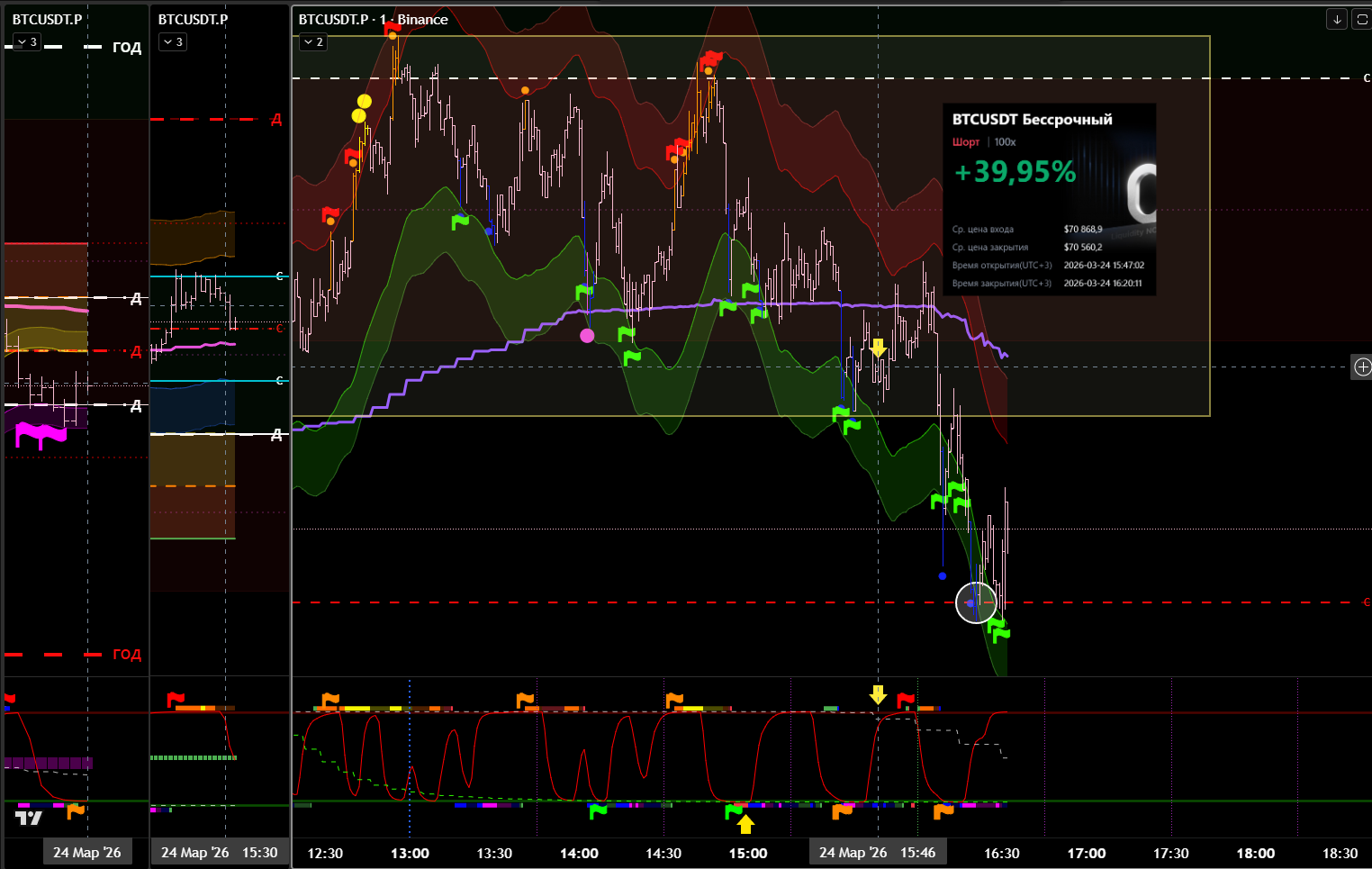The image size is (1372, 869).
Task: Click the TradingView logo in left chart
Action: [x=29, y=818]
